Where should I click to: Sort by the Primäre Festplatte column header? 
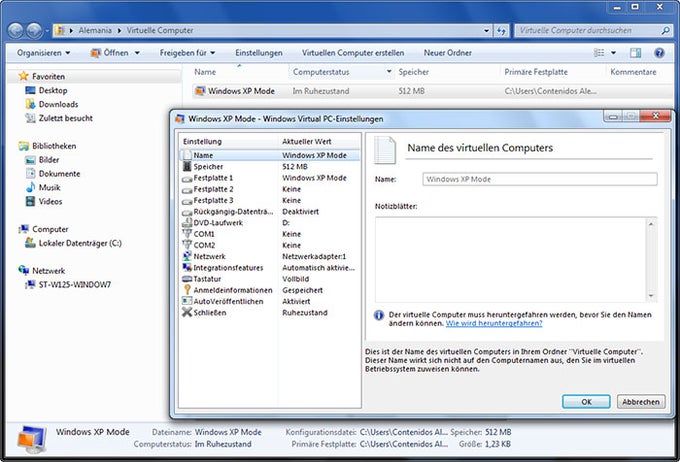pos(536,72)
